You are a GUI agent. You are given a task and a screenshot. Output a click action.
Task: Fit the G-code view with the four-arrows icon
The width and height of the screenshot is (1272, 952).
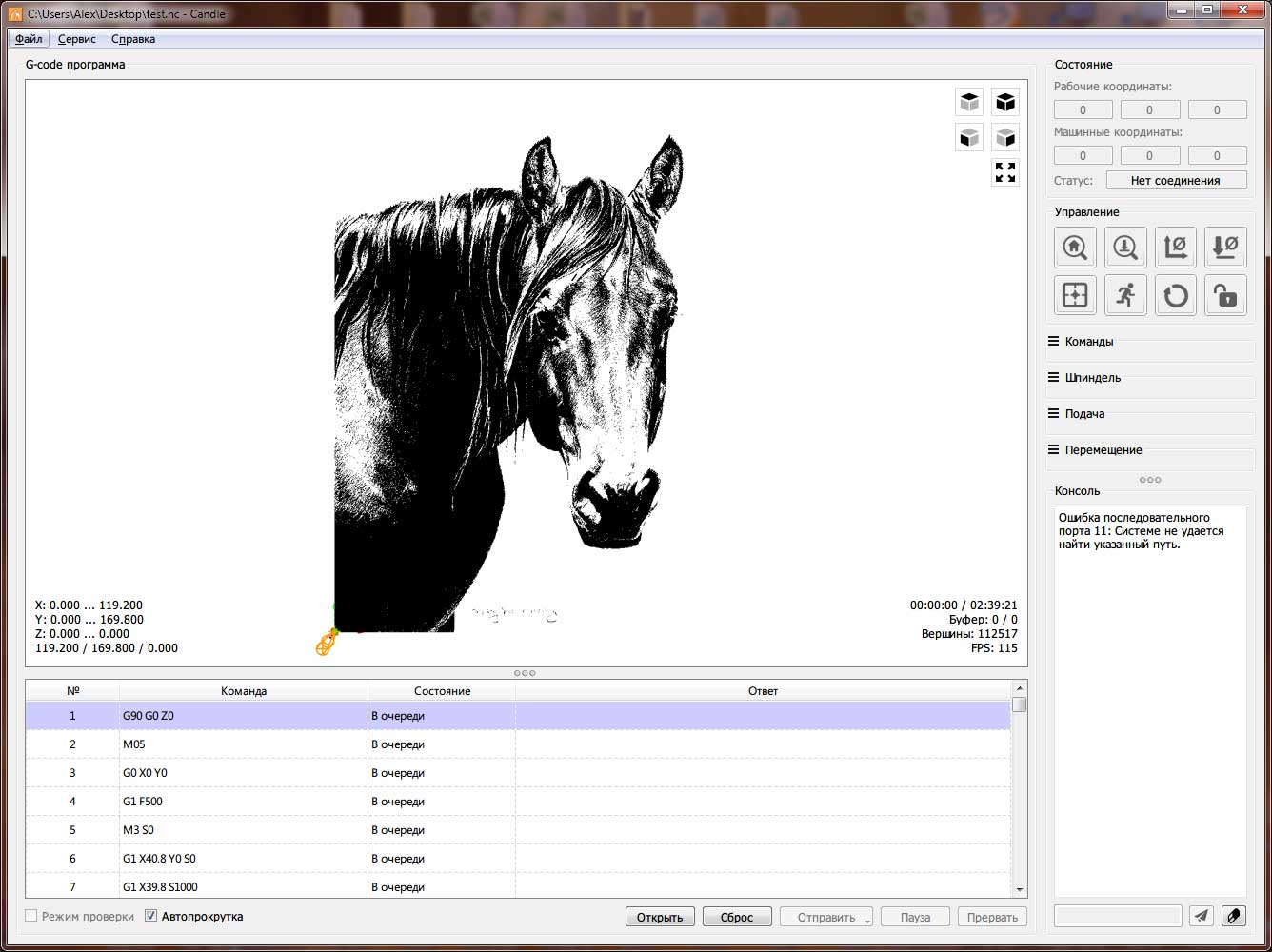tap(1005, 172)
